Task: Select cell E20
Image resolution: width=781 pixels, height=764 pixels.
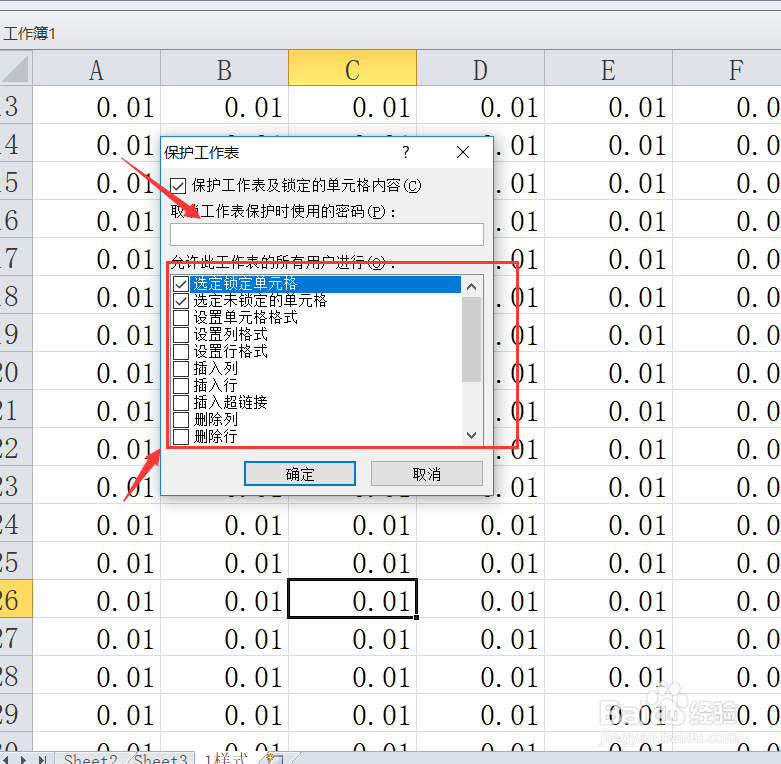Action: (x=608, y=372)
